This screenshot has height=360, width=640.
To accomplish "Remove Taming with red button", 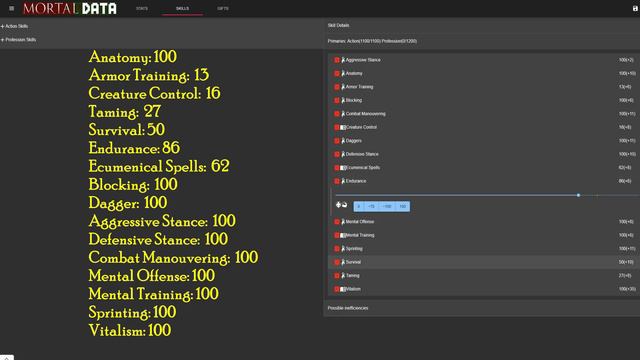I will 337,276.
